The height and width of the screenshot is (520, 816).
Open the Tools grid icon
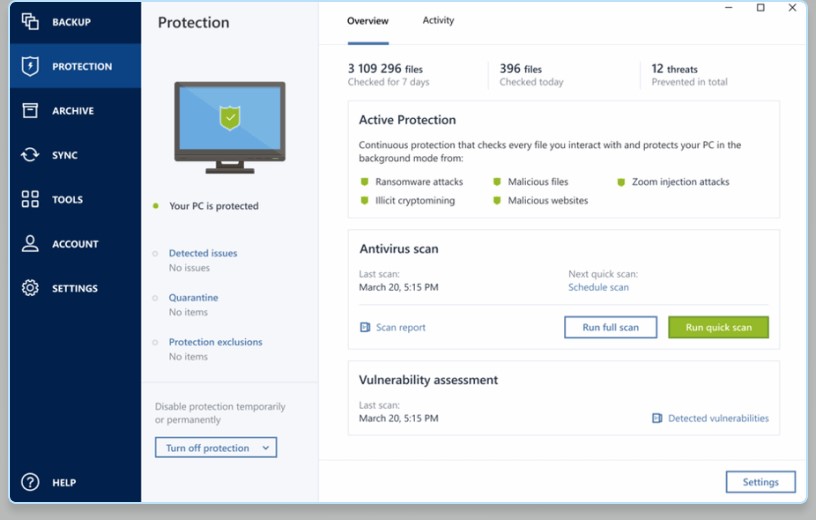(x=30, y=199)
